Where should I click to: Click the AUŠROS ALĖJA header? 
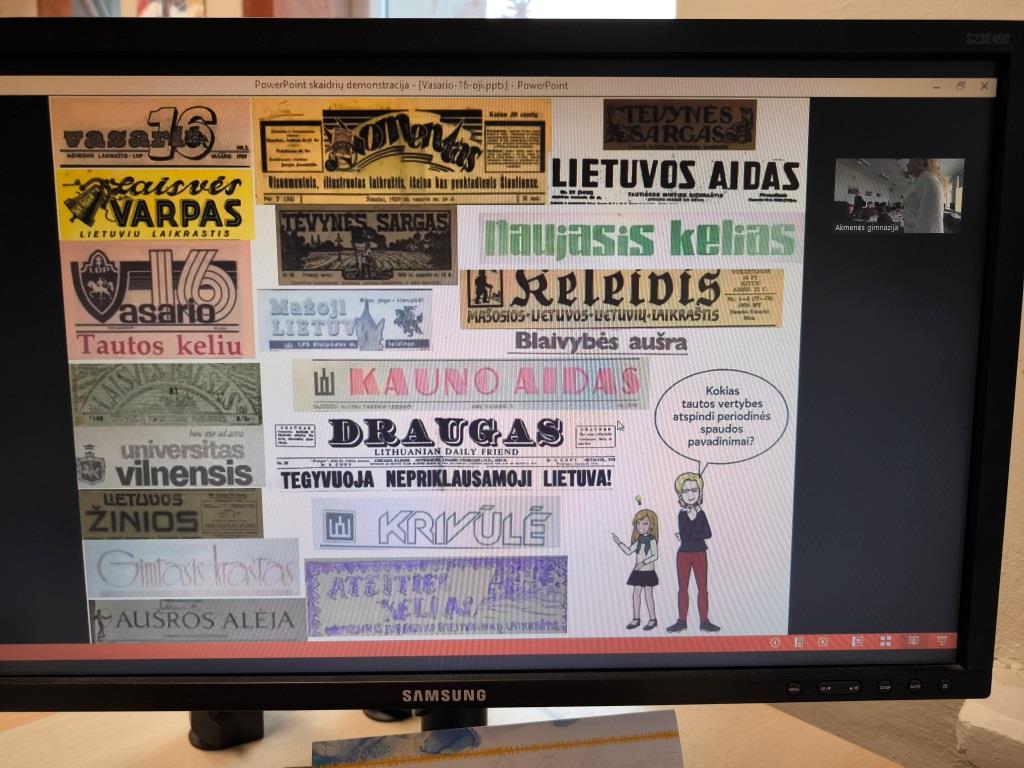[x=197, y=620]
